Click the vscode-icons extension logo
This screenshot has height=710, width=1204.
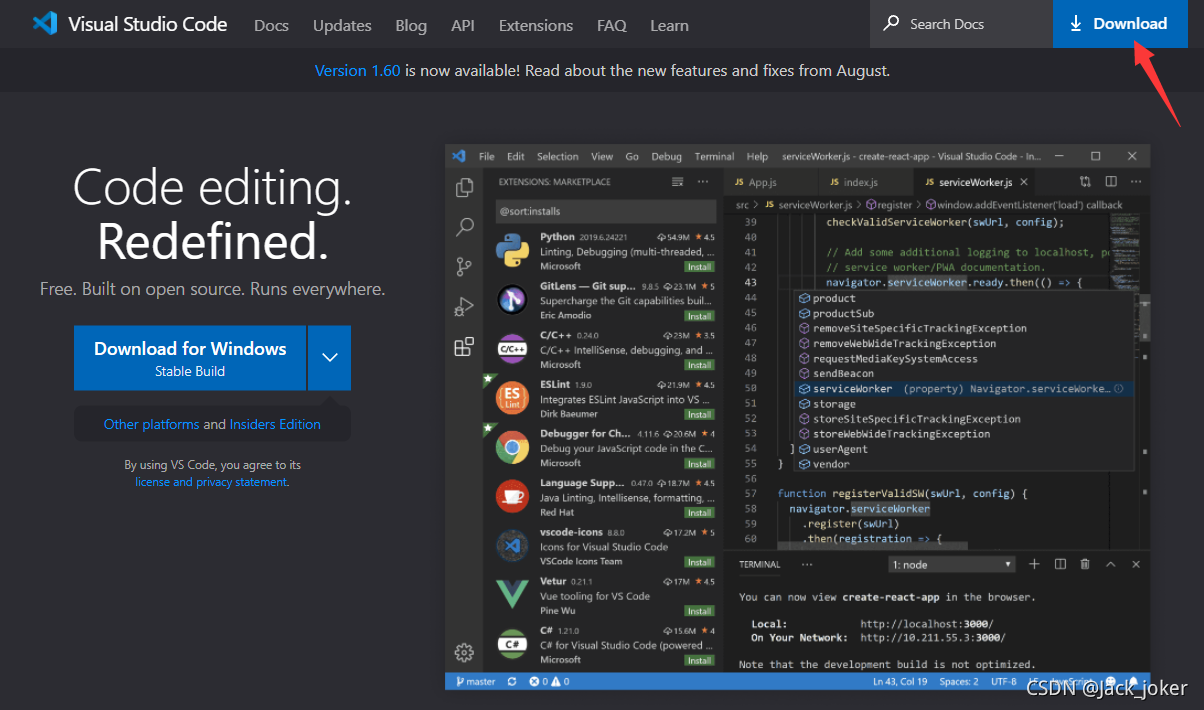tap(513, 545)
